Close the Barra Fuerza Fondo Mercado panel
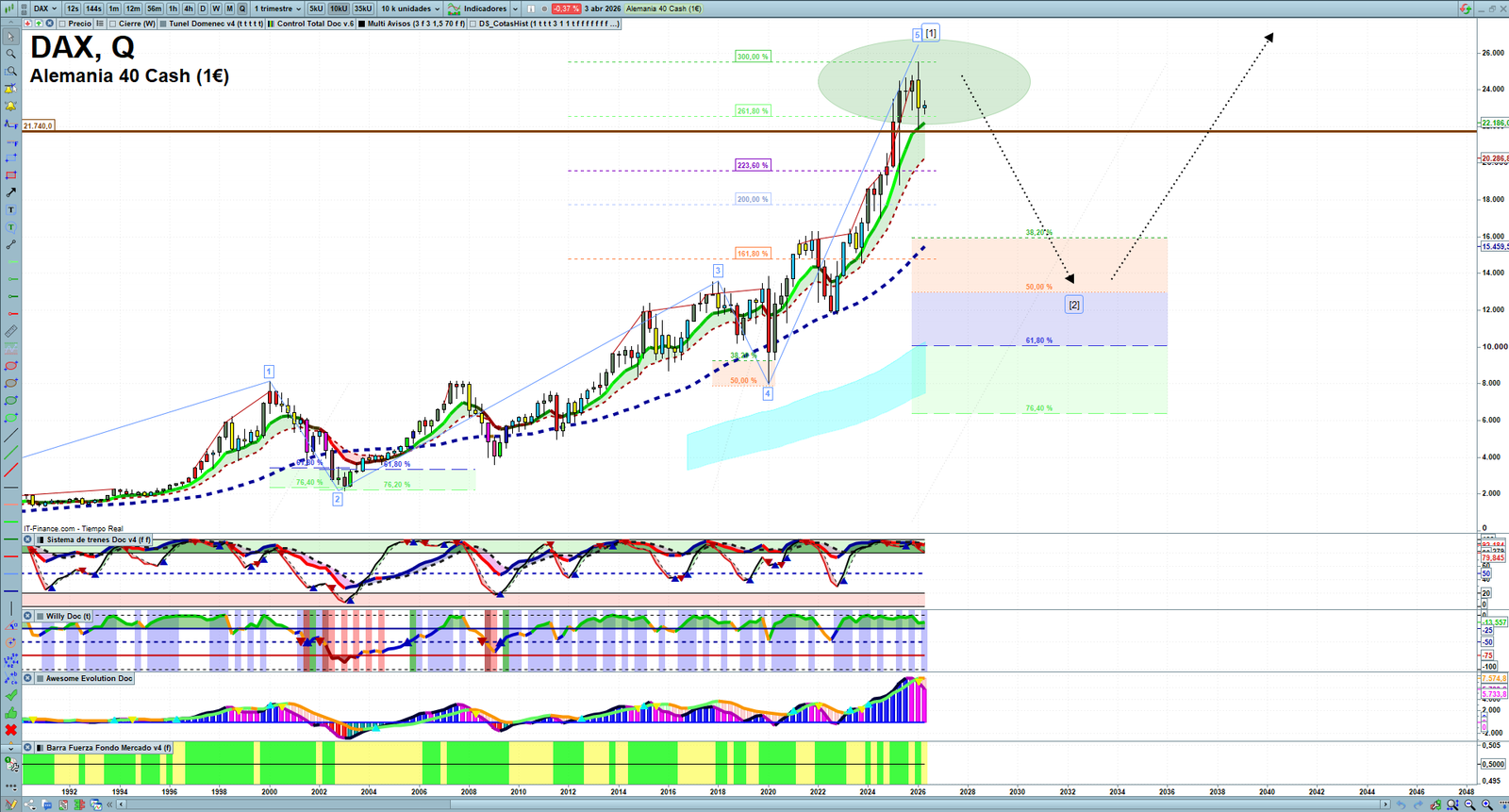Viewport: 1509px width, 812px height. point(27,748)
